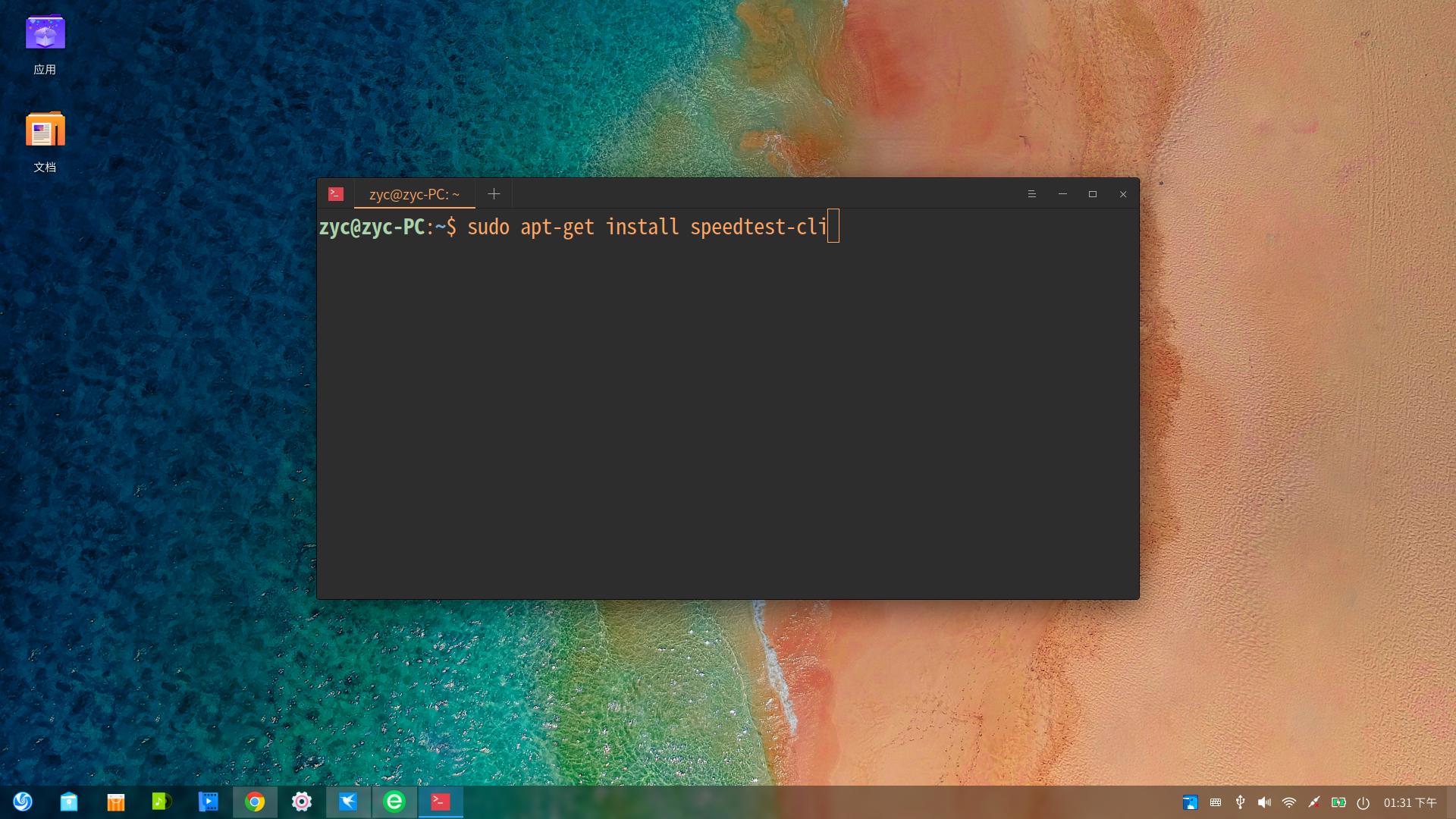
Task: Click the green 360 browser dock icon
Action: [x=394, y=802]
